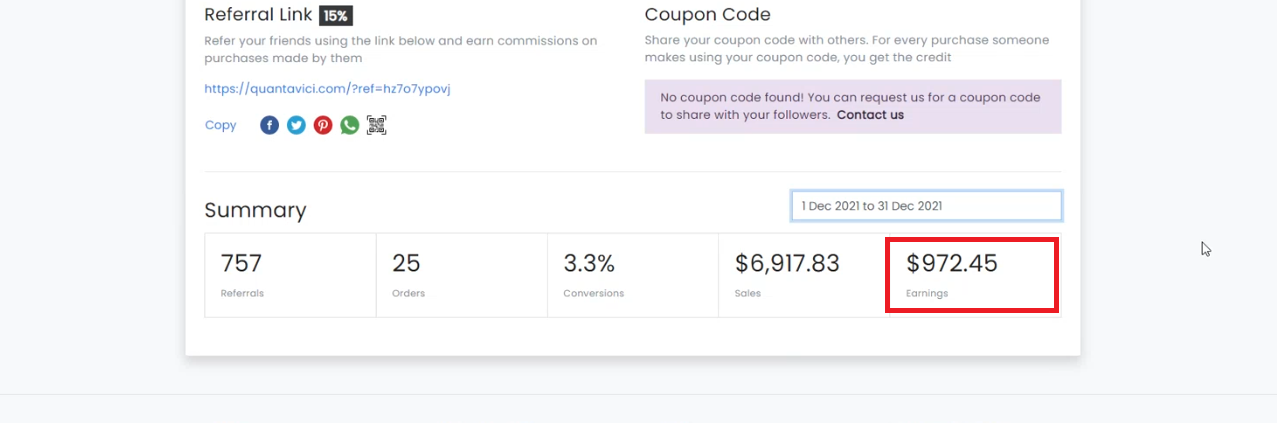Viewport: 1277px width, 423px height.
Task: Show the referral QR code
Action: [376, 125]
